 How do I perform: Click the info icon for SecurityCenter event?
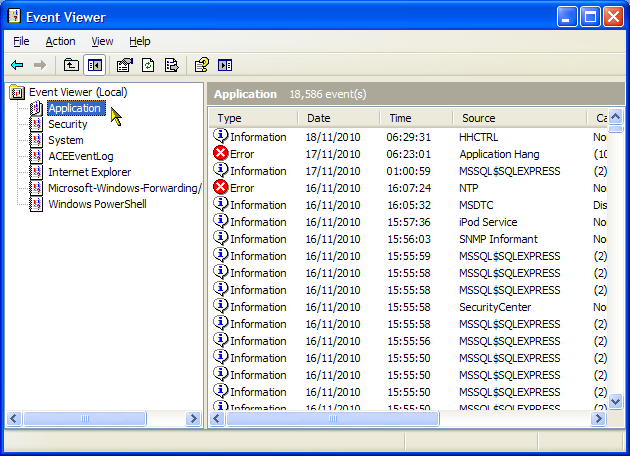click(220, 306)
